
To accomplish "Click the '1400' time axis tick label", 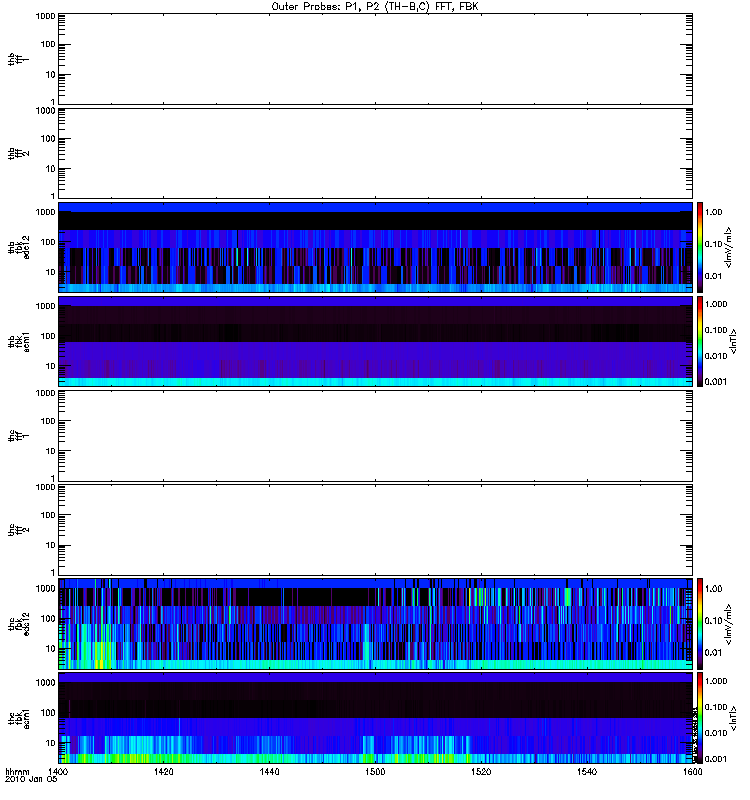I will coord(58,771).
